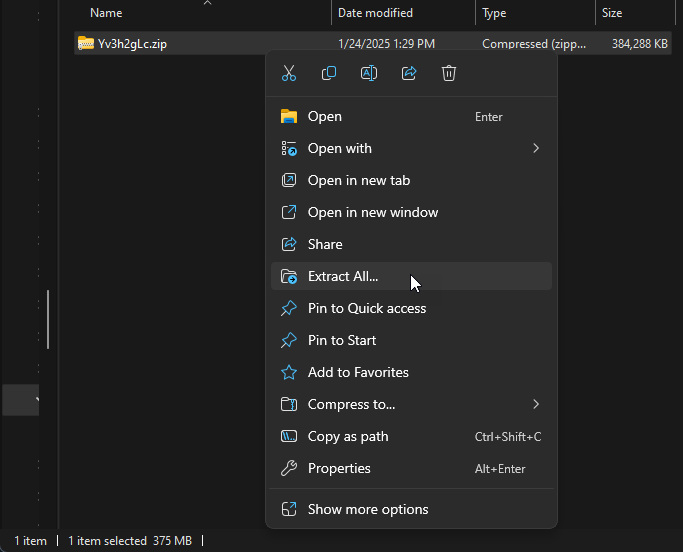Image resolution: width=683 pixels, height=552 pixels.
Task: Click the Copy icon in context menu
Action: (x=329, y=73)
